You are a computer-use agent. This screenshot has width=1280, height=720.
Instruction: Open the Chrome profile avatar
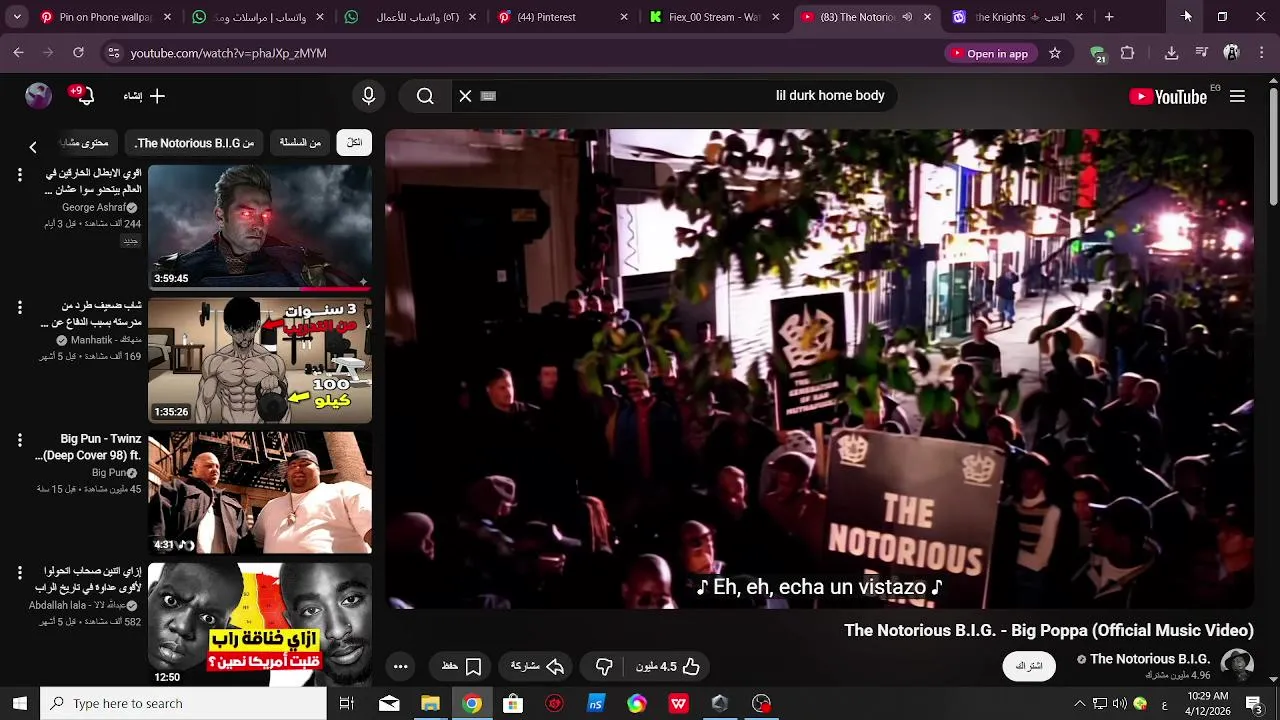(x=1232, y=53)
